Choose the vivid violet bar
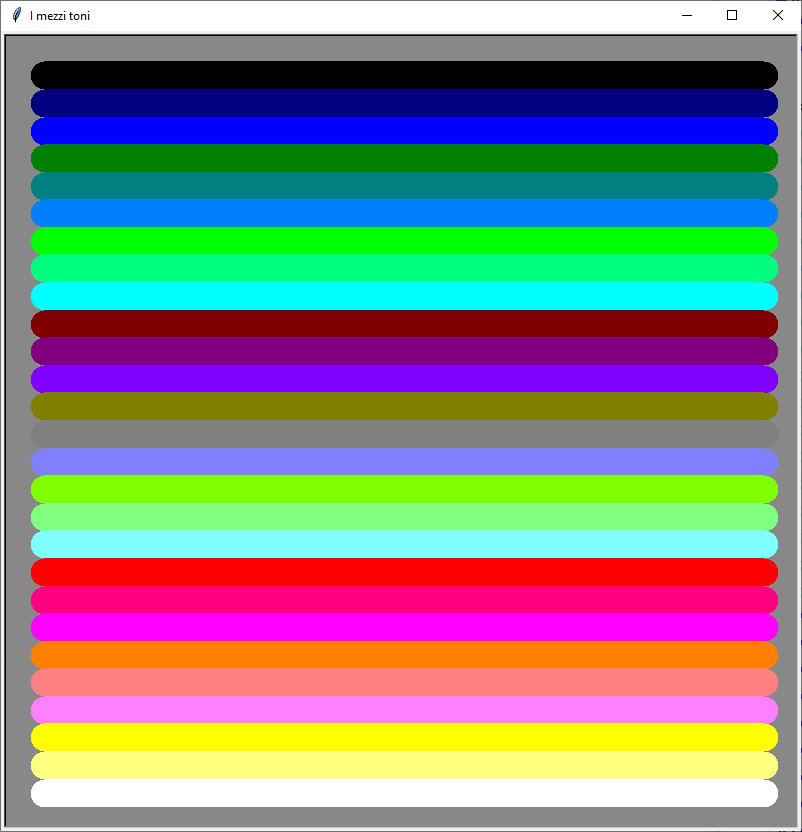802x832 pixels. [x=404, y=379]
